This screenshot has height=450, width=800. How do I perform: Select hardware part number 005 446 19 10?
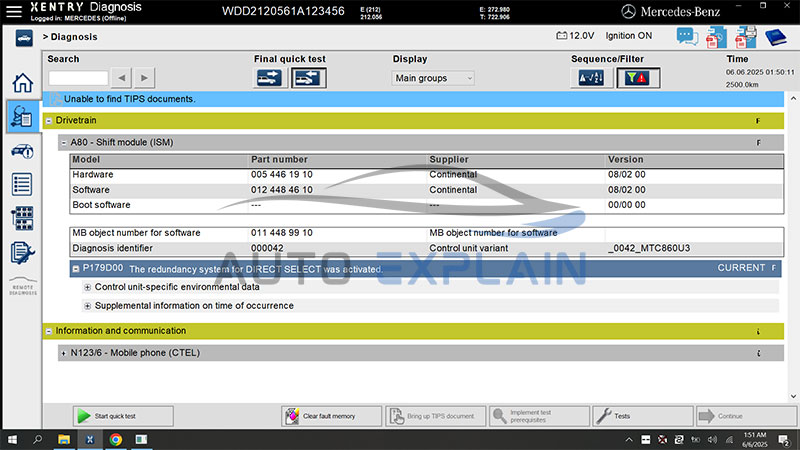point(282,174)
